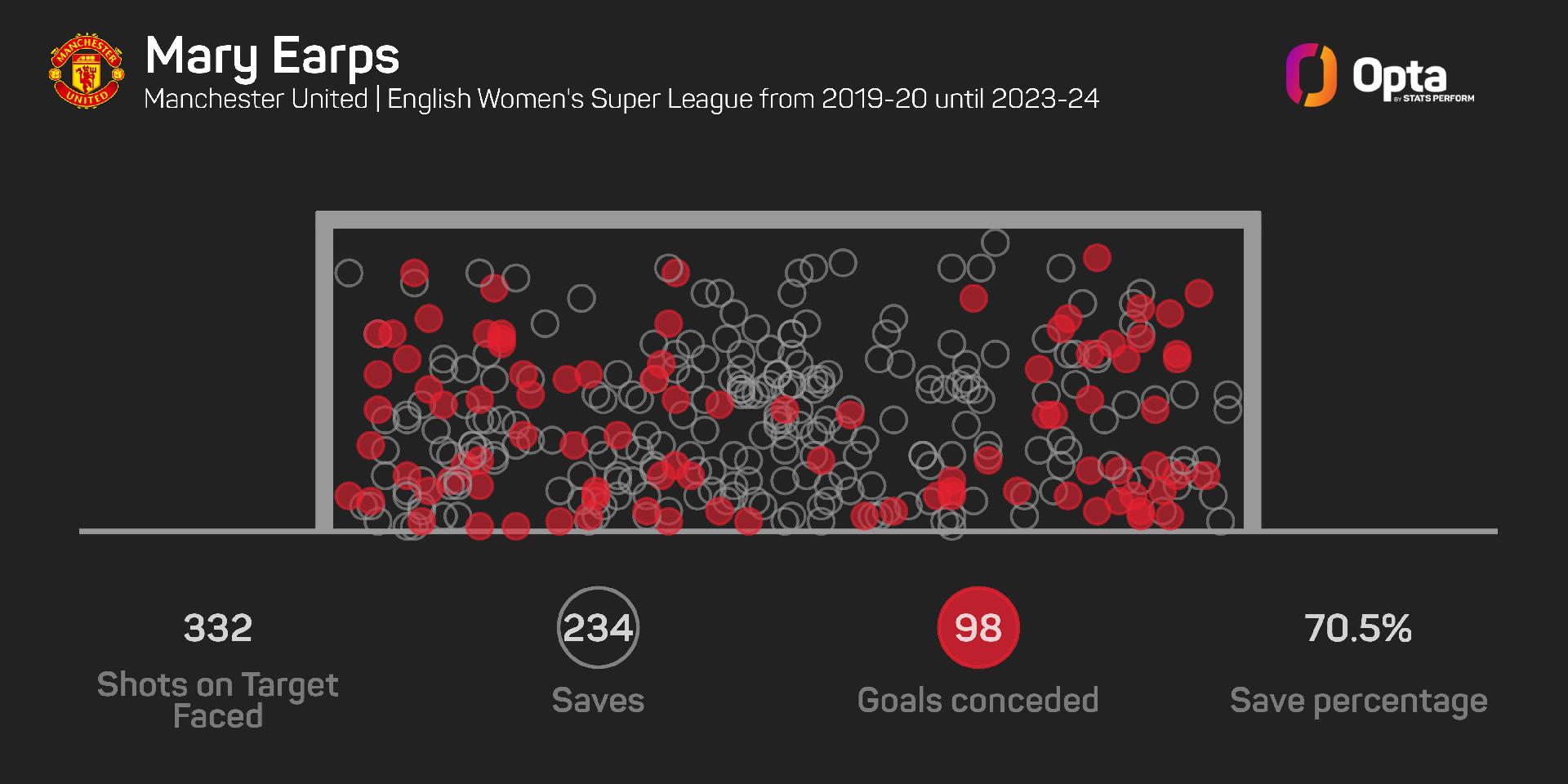Image resolution: width=1568 pixels, height=784 pixels.
Task: Click the Opta logo icon
Action: pyautogui.click(x=1311, y=75)
